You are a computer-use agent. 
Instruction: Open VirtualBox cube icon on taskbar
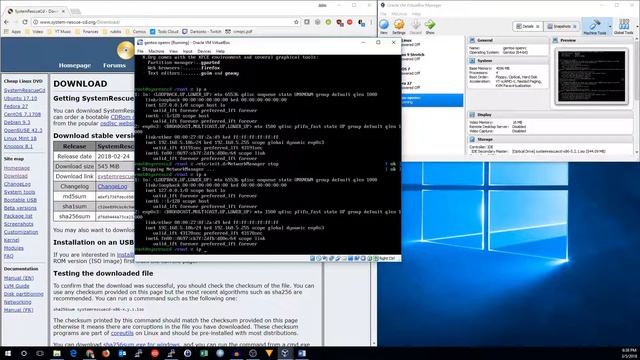pyautogui.click(x=285, y=353)
